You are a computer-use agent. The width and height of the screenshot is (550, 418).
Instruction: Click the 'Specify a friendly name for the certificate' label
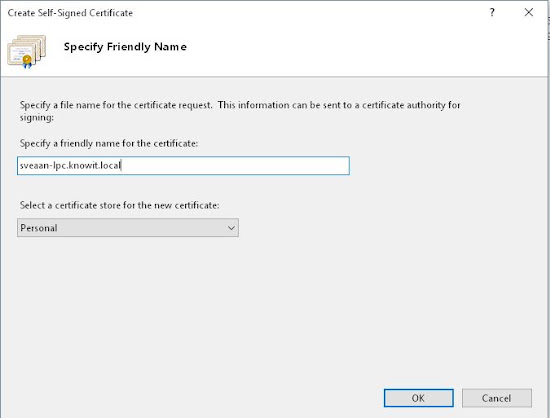pos(109,143)
